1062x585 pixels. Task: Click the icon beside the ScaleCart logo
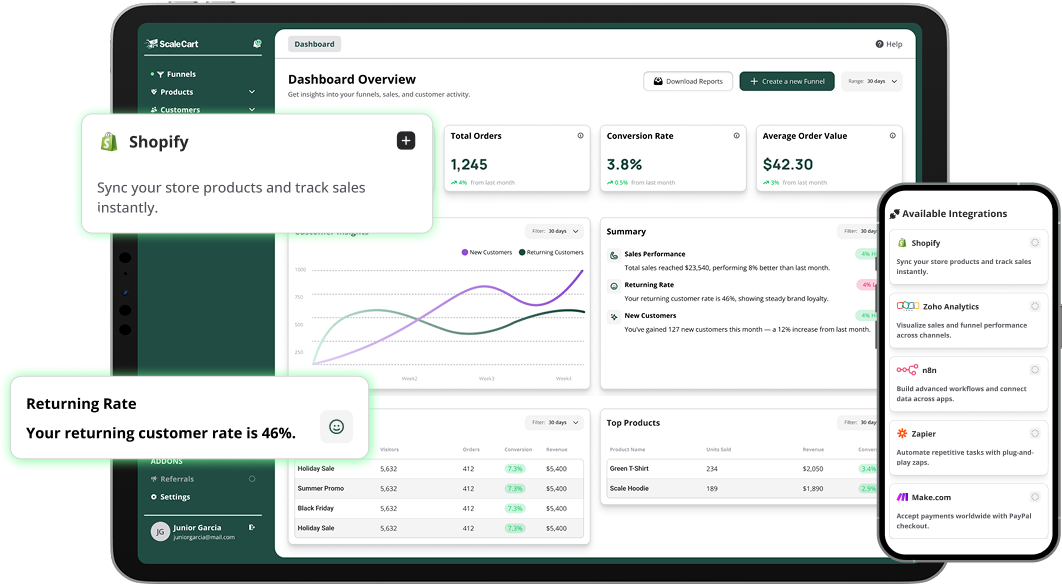(x=257, y=43)
